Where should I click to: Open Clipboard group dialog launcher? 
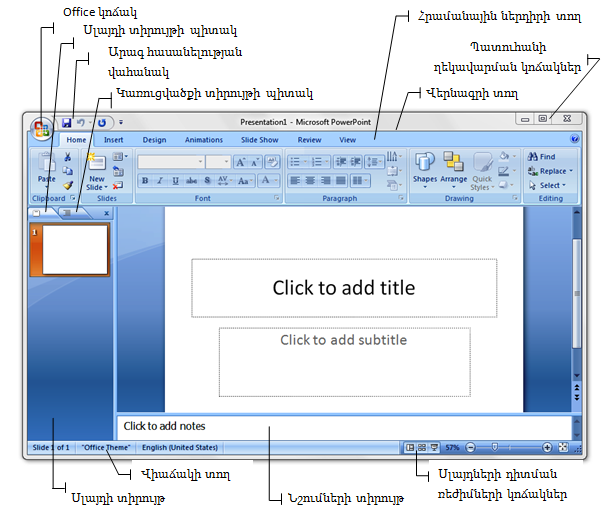click(x=73, y=198)
